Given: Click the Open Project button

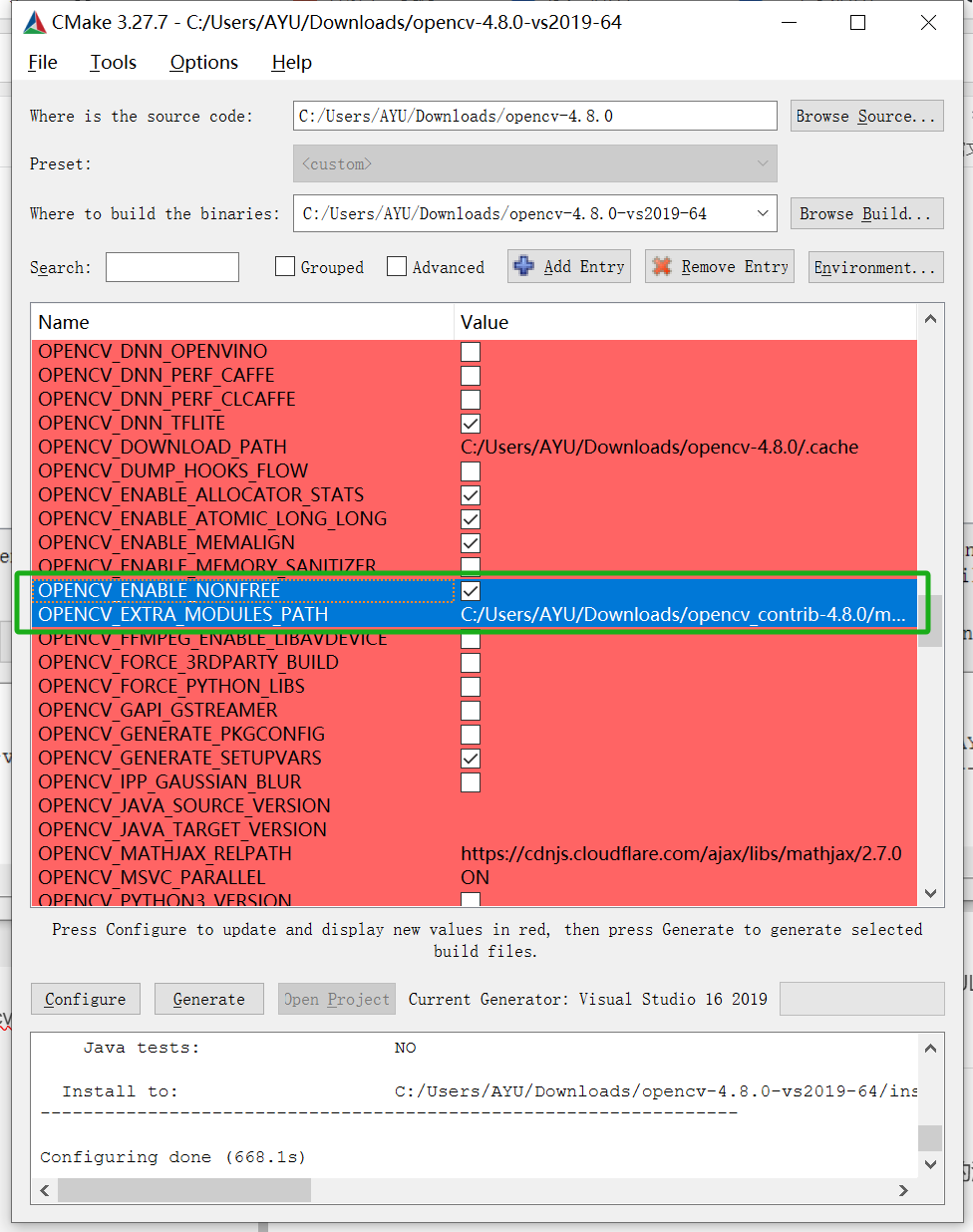Looking at the screenshot, I should [x=337, y=999].
